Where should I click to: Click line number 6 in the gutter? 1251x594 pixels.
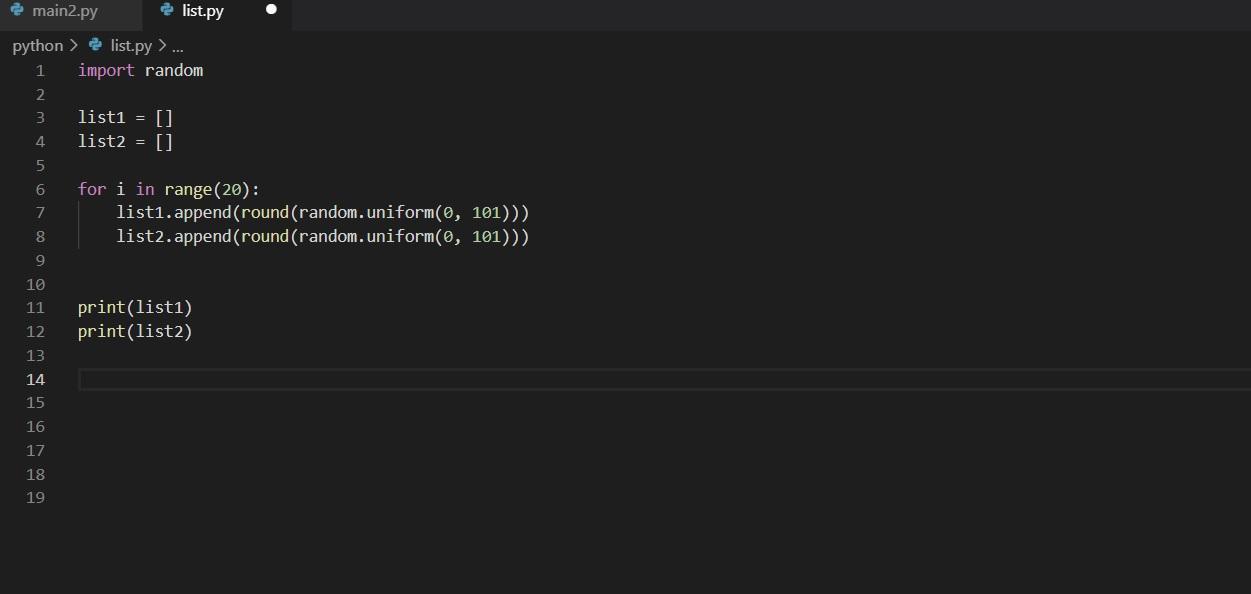40,190
